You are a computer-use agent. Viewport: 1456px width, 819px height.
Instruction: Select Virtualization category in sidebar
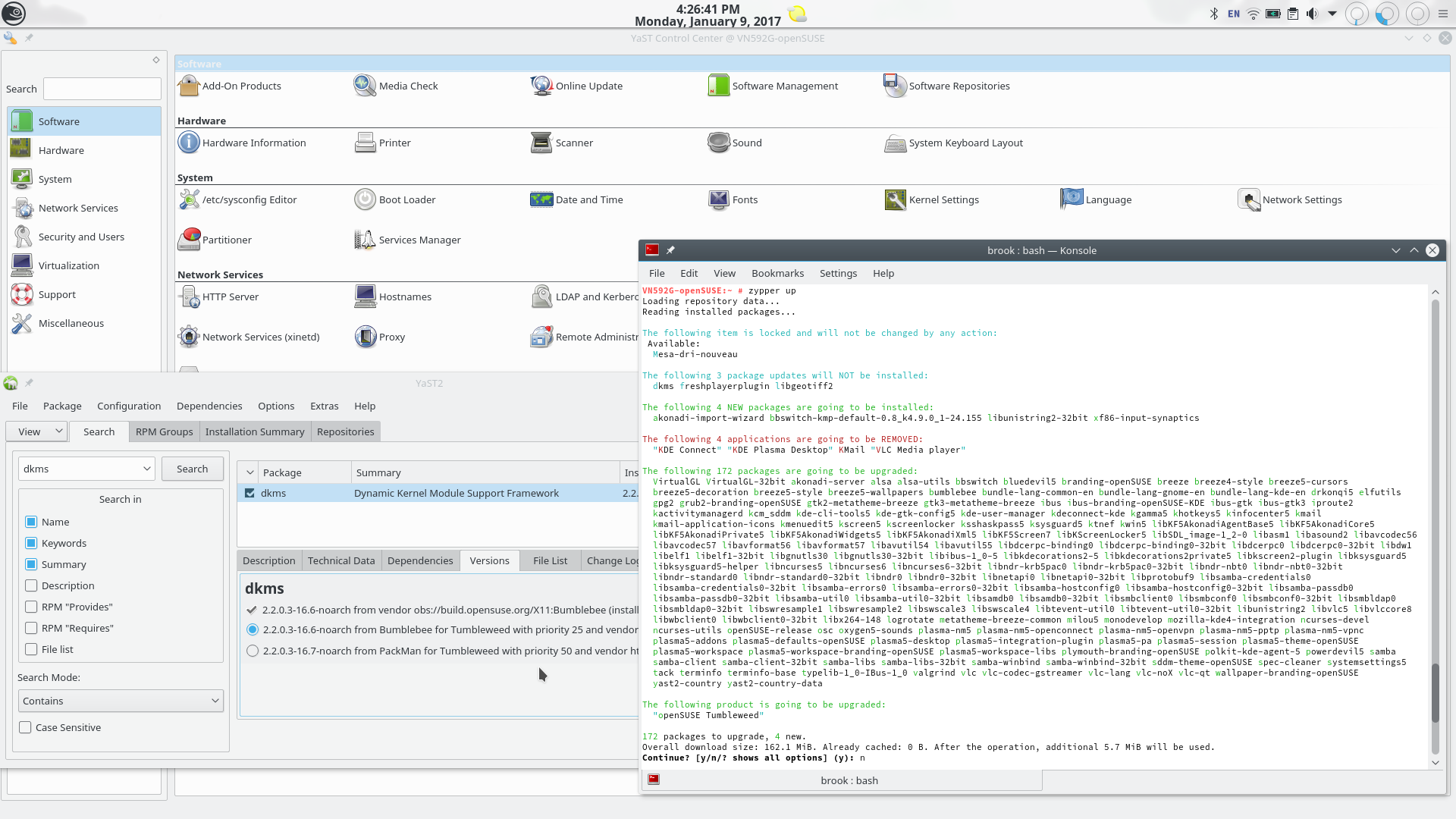84,265
